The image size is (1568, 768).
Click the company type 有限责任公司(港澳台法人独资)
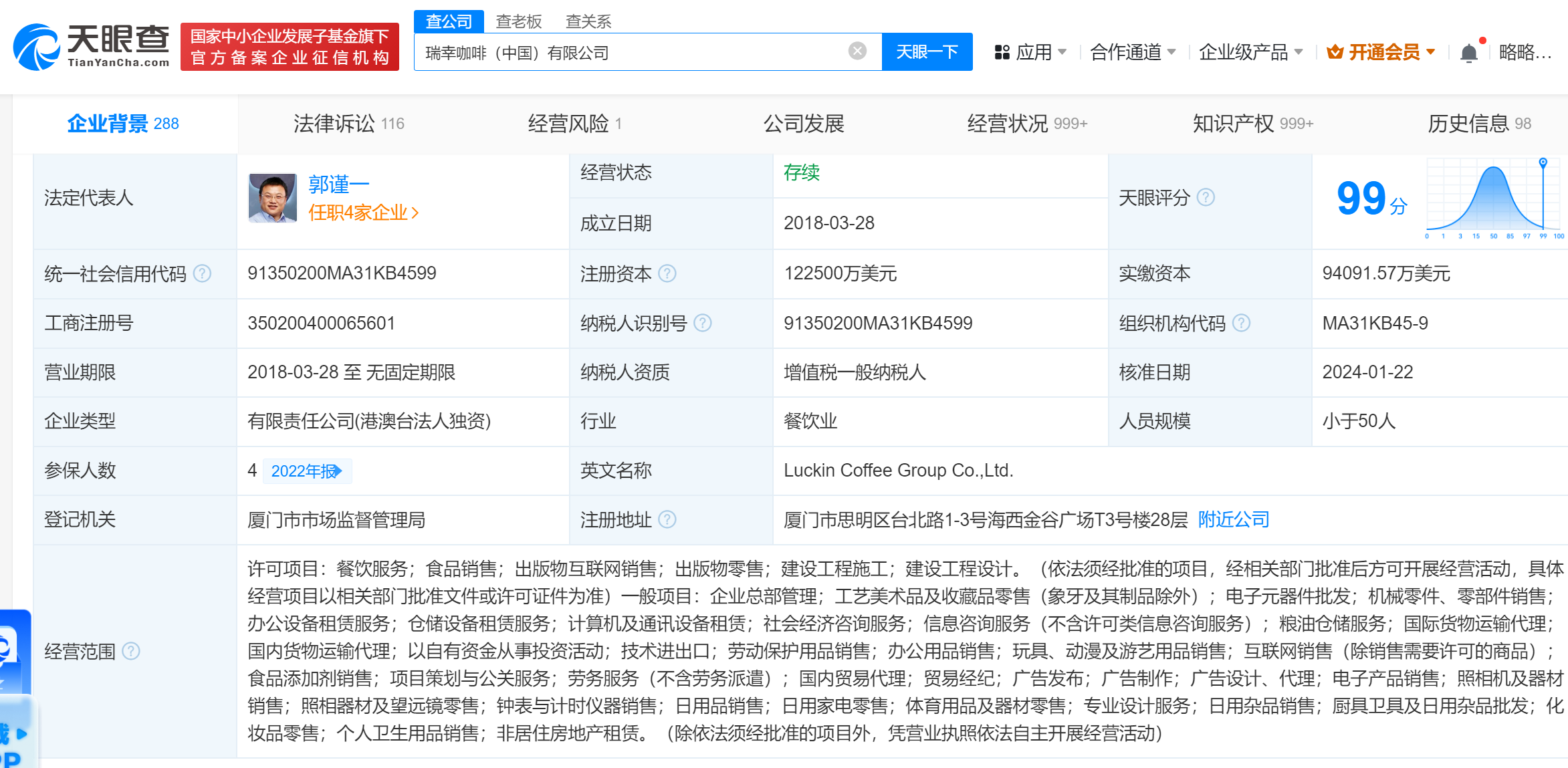point(369,421)
